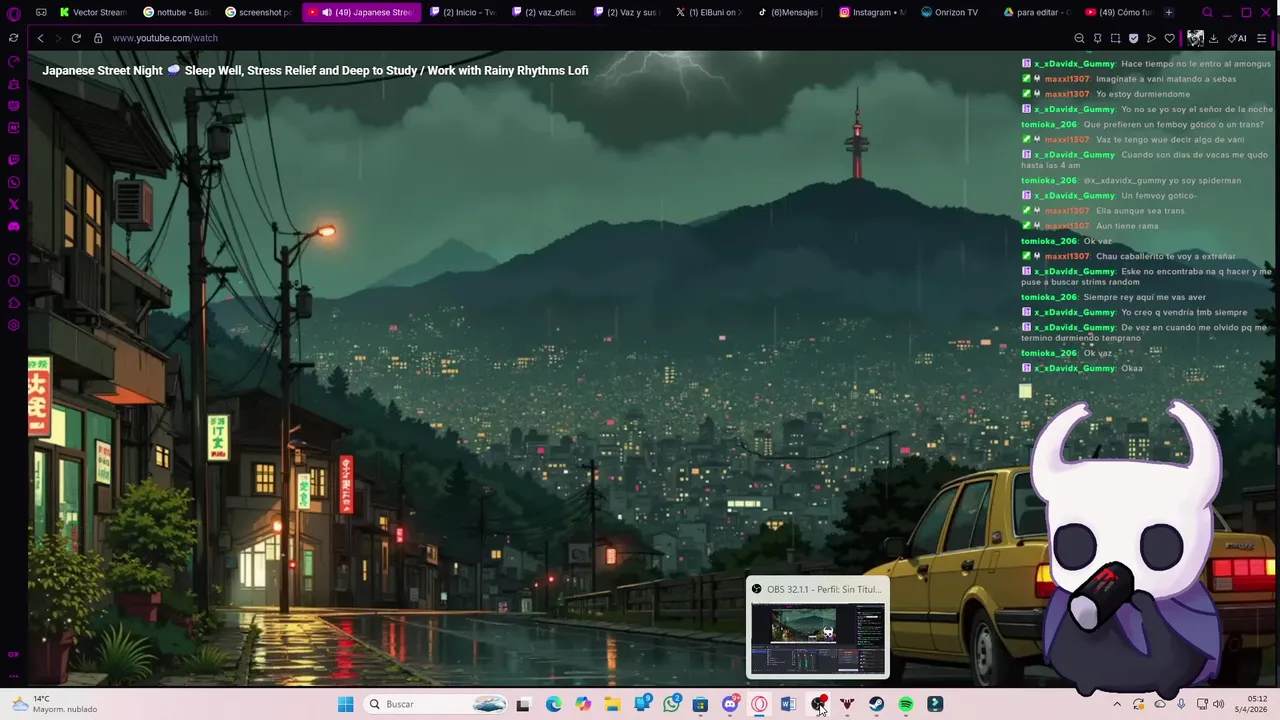
Task: Click chat message "Yo estoy durmiendome"
Action: [1143, 94]
